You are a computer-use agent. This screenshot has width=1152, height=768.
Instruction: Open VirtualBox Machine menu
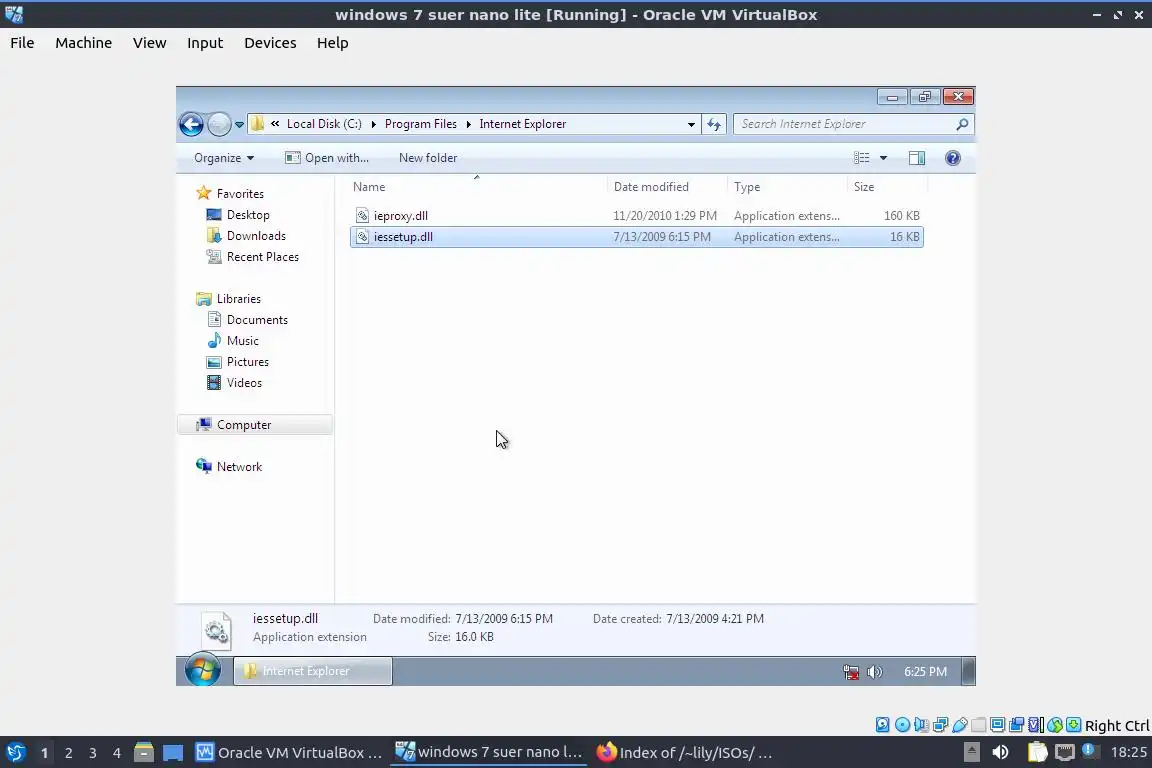point(84,43)
